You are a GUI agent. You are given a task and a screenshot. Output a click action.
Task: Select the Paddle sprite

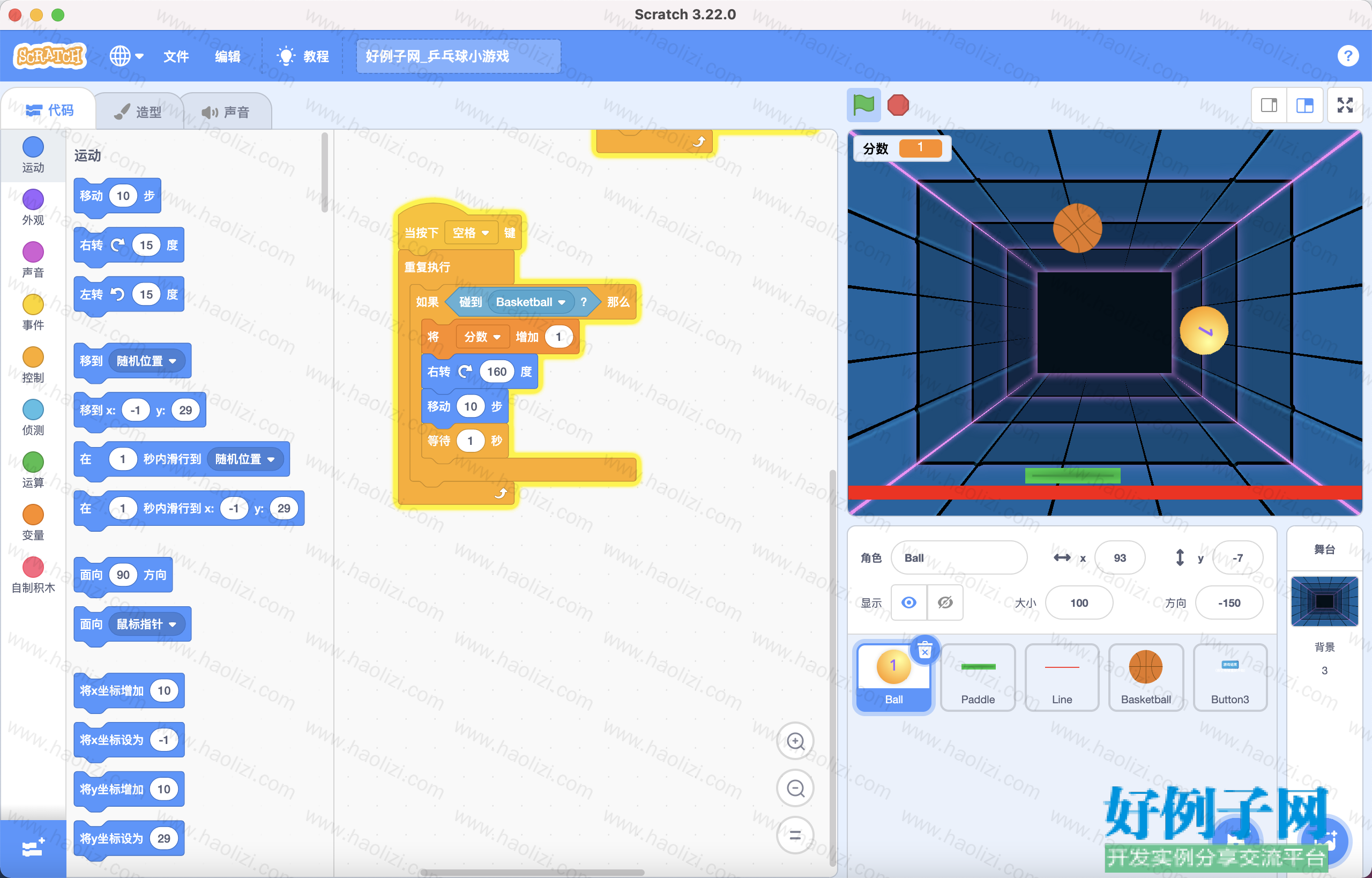(978, 678)
